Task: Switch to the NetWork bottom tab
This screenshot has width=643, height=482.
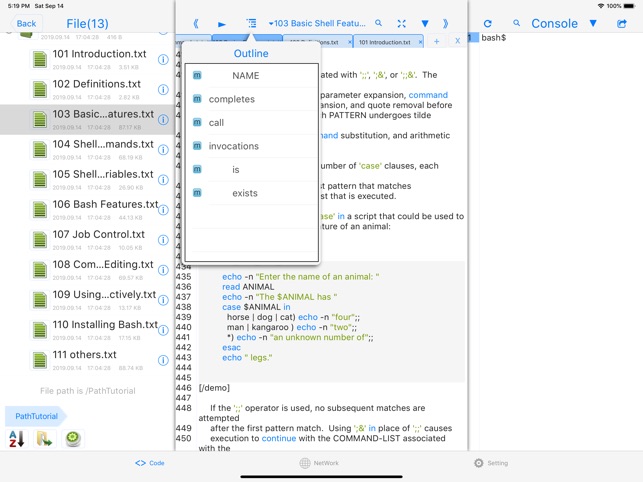Action: [x=319, y=463]
